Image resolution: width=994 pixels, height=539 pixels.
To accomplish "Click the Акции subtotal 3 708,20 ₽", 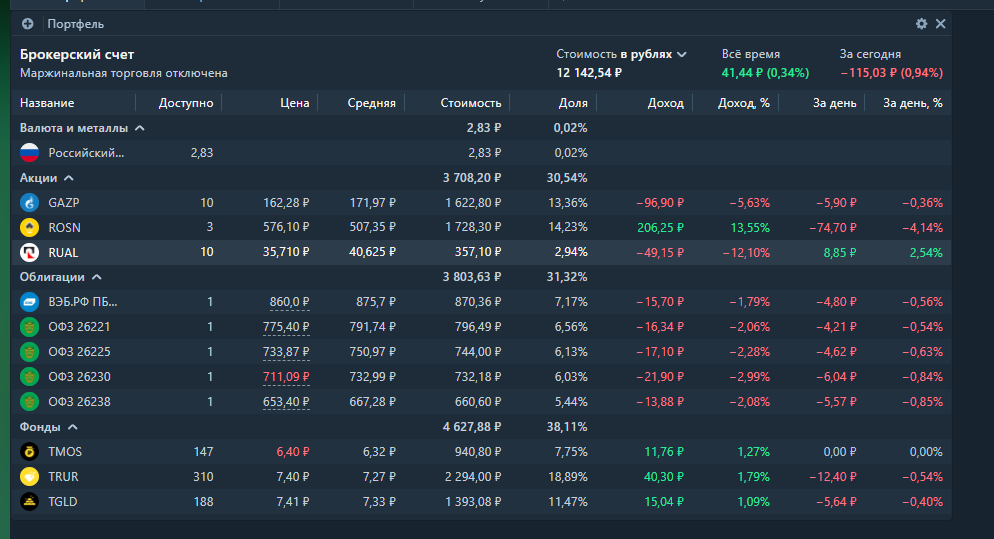I will [472, 178].
